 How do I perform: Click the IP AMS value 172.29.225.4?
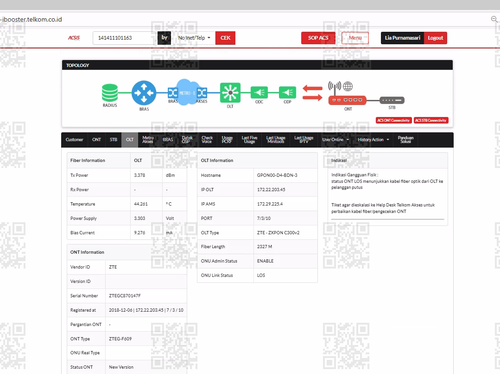[270, 204]
